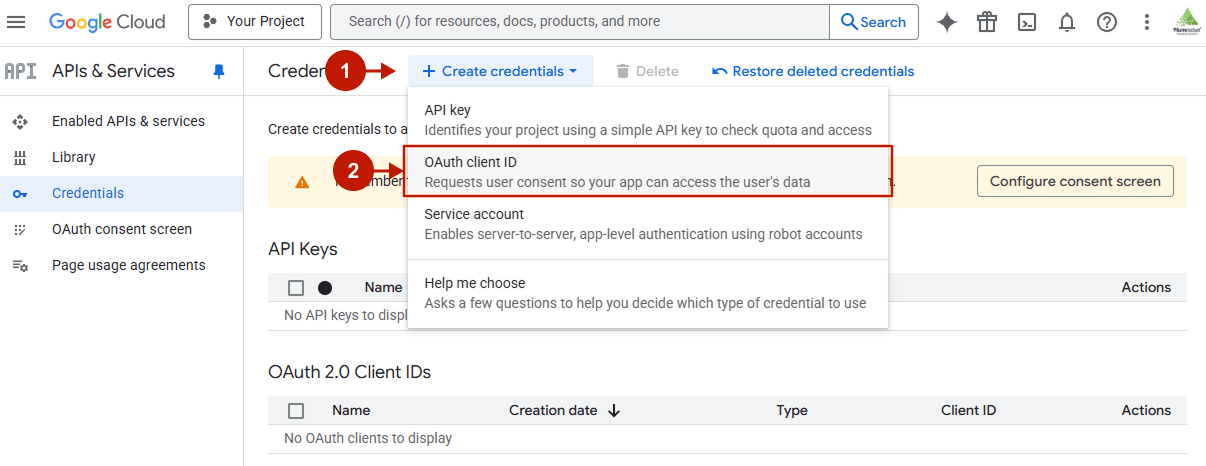This screenshot has width=1206, height=466.
Task: Pick Help me choose option
Action: click(x=648, y=293)
